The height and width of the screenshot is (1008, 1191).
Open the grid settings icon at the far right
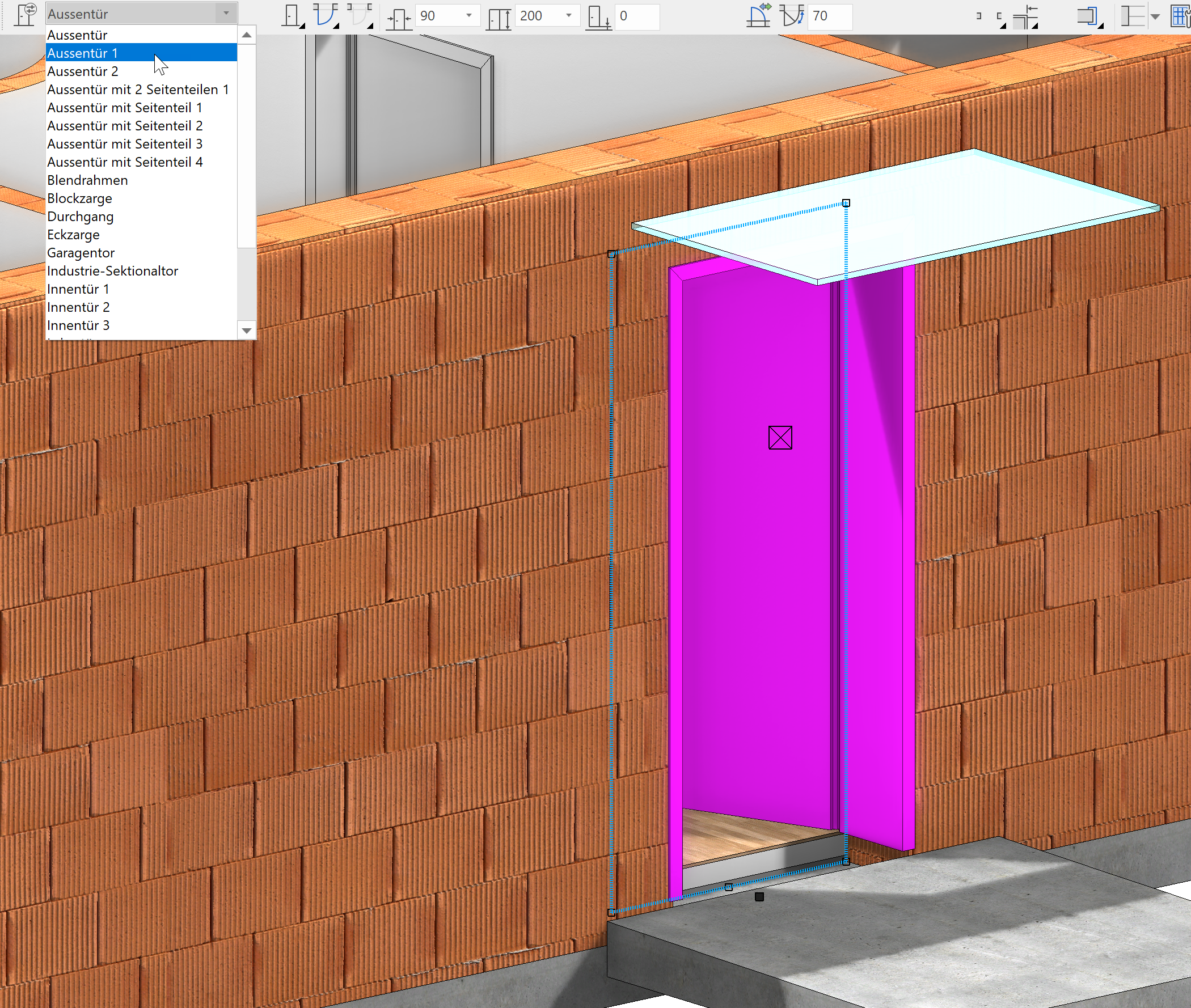tap(1181, 15)
